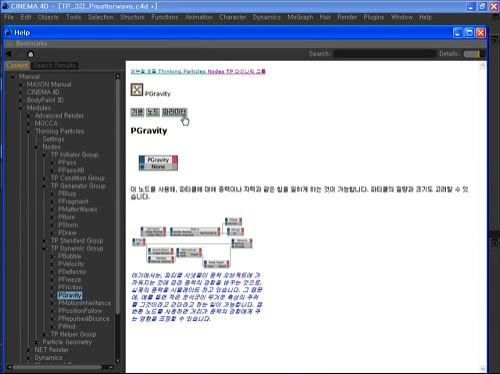Click the PGravity node icon in the page
The height and width of the screenshot is (374, 500).
click(137, 89)
